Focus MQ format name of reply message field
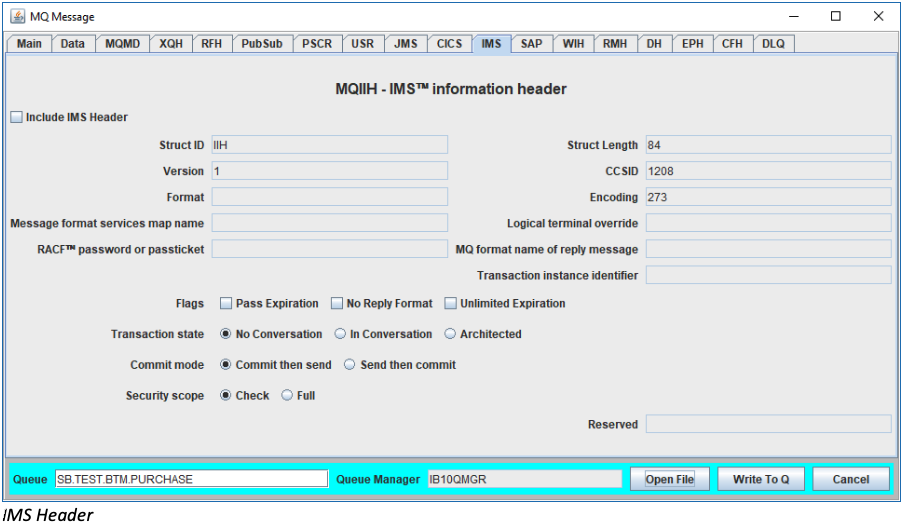The width and height of the screenshot is (905, 527). click(768, 249)
